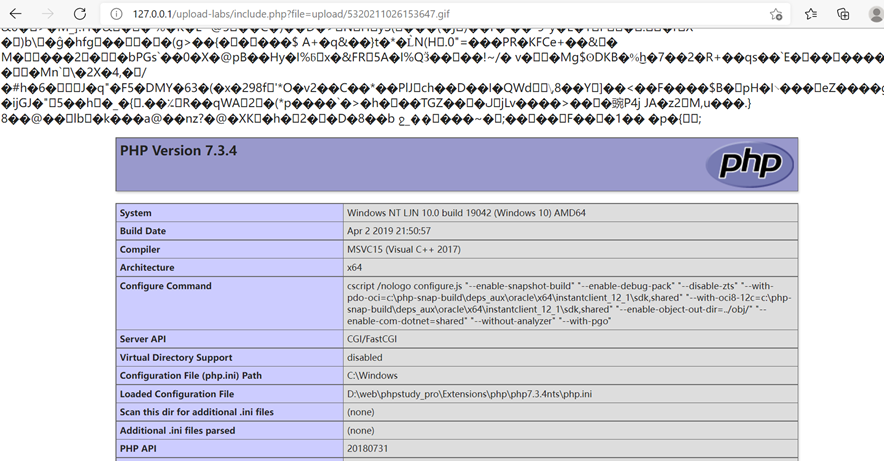Select the 'Server API' row label

143,339
